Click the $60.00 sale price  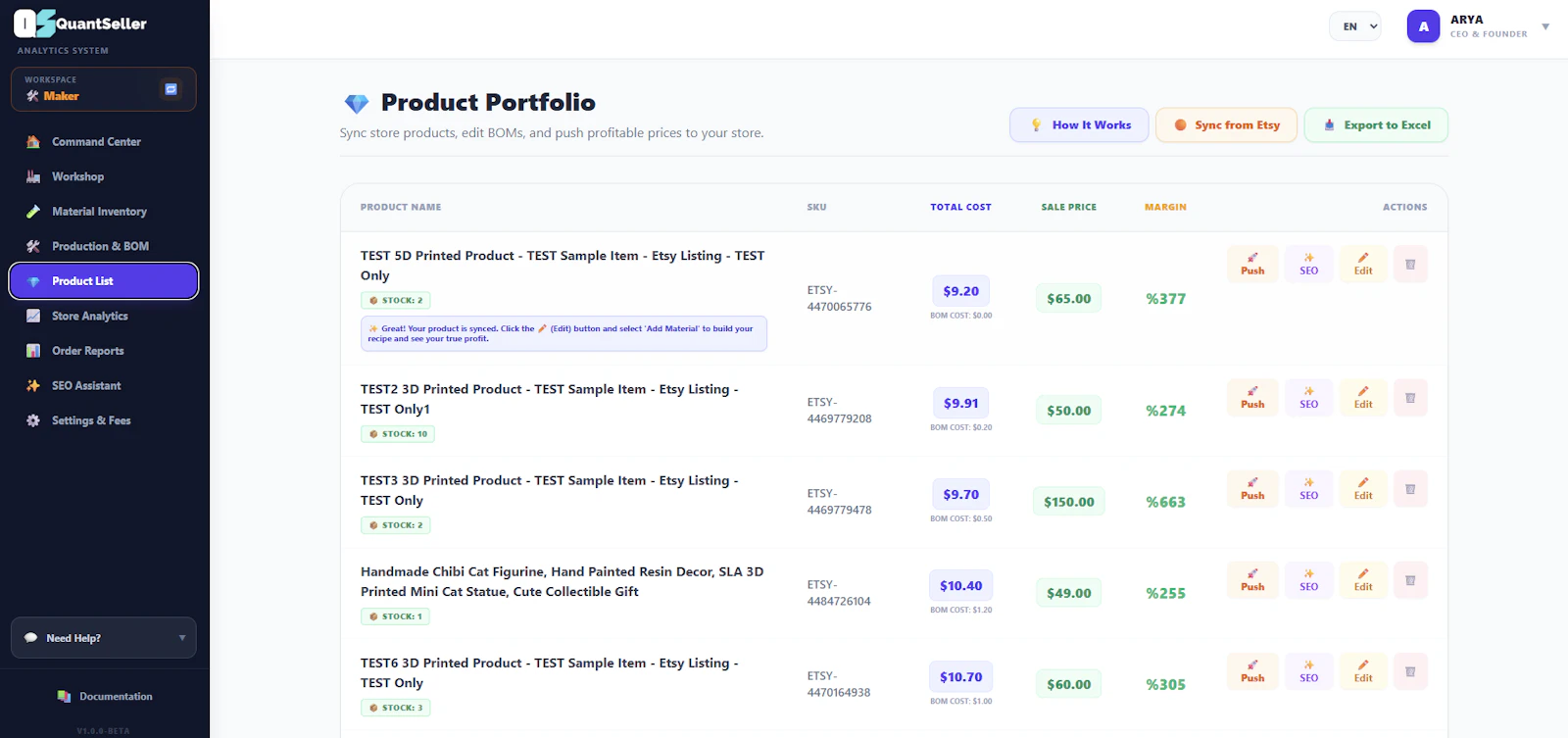(x=1068, y=684)
